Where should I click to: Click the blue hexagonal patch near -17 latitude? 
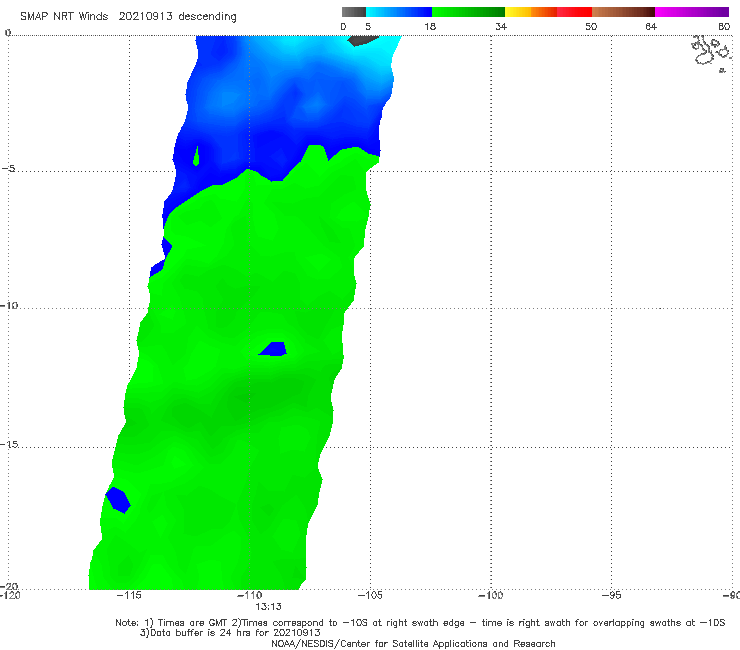(x=118, y=500)
